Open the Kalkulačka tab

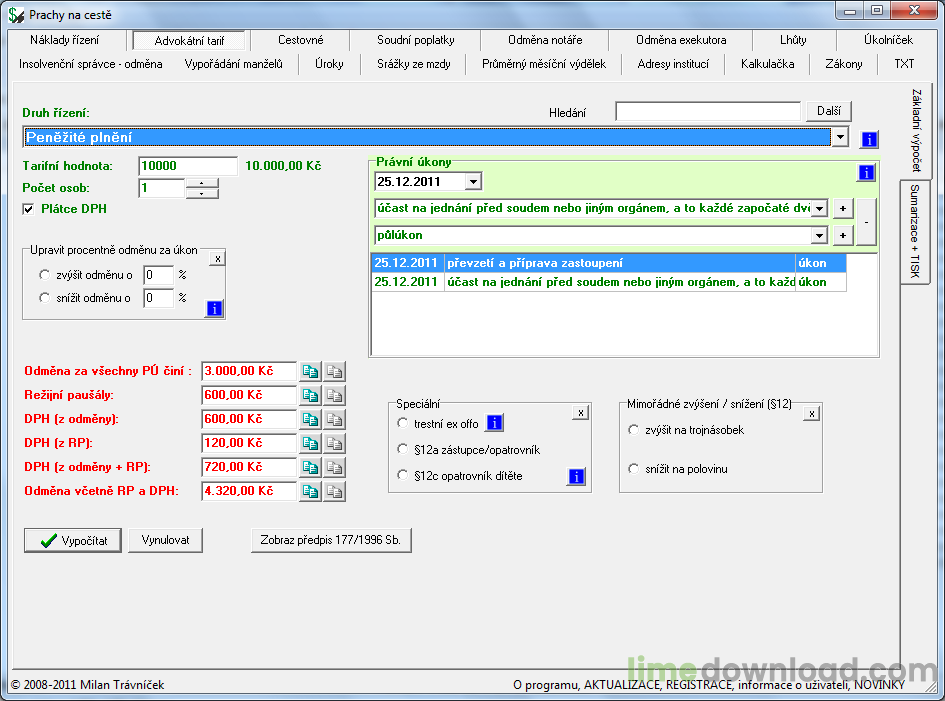(x=767, y=64)
